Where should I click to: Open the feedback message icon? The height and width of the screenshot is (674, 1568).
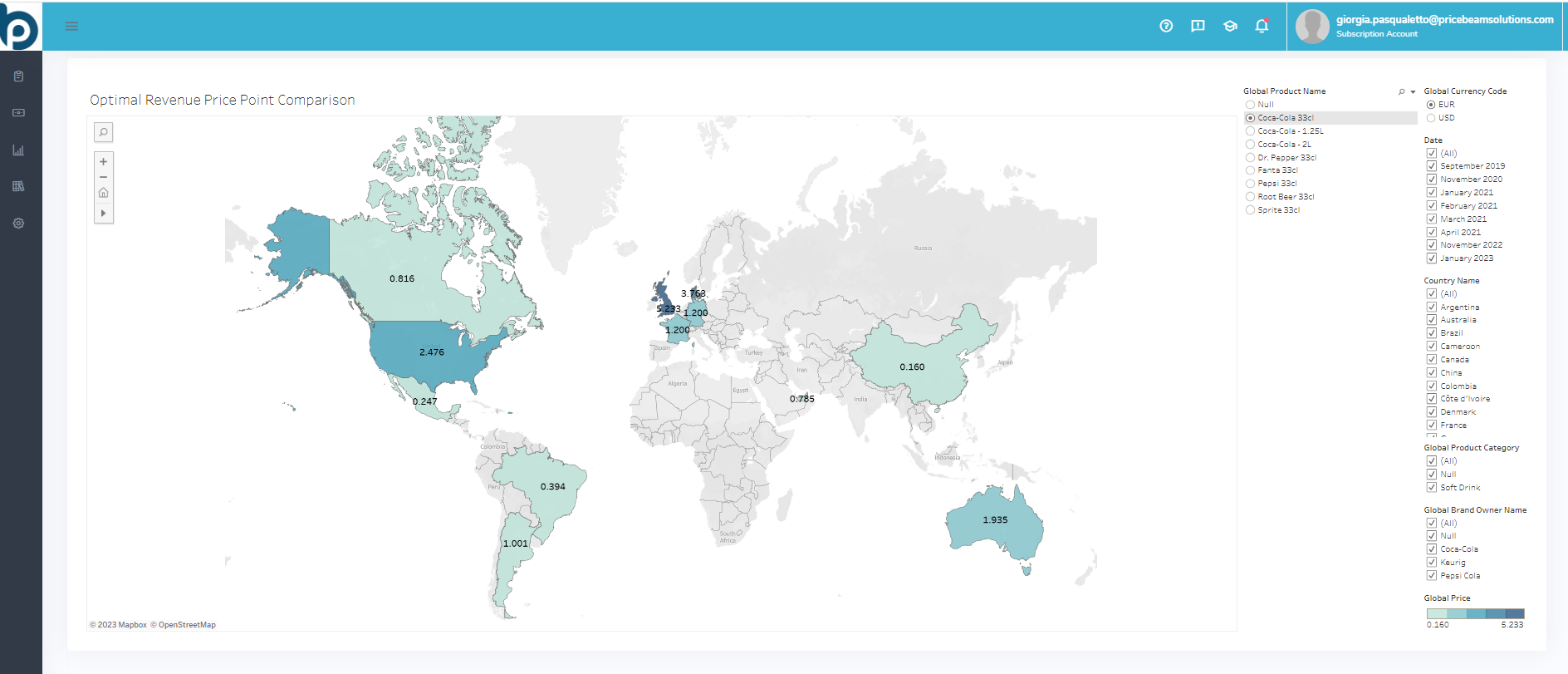pyautogui.click(x=1198, y=26)
